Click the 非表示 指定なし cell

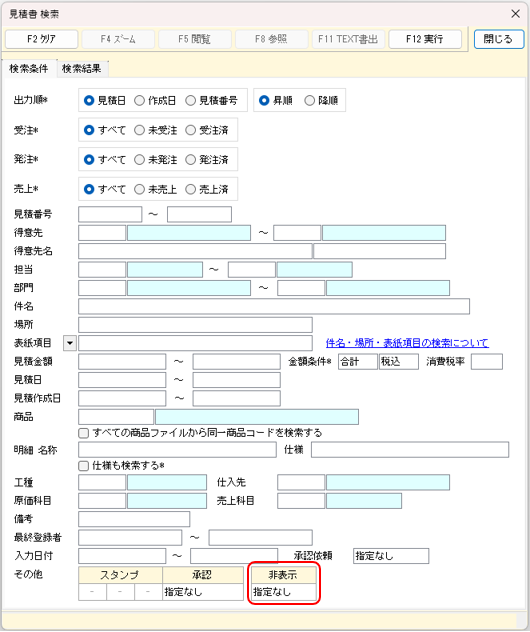[284, 592]
